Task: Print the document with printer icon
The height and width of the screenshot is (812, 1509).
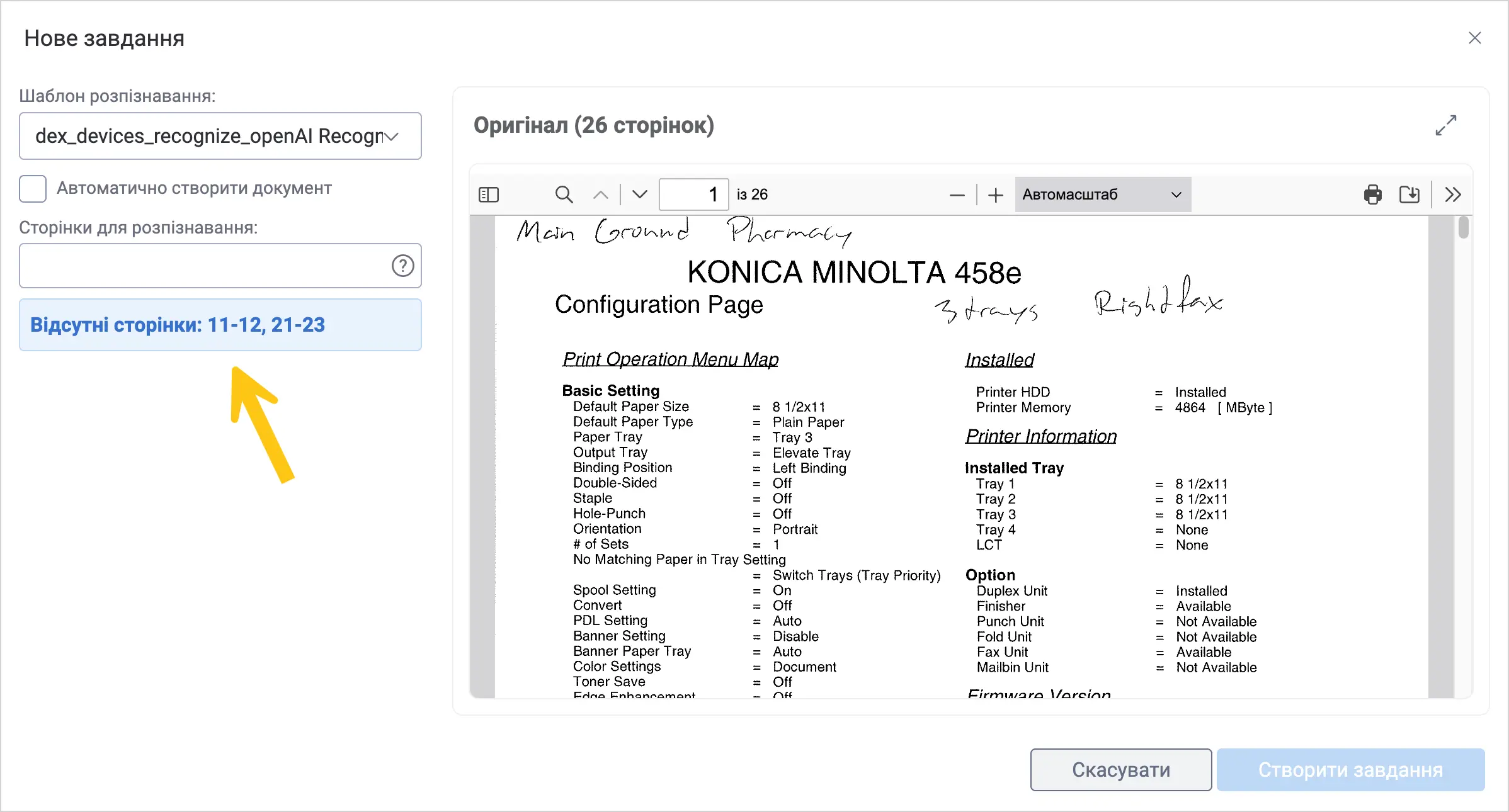Action: tap(1372, 195)
